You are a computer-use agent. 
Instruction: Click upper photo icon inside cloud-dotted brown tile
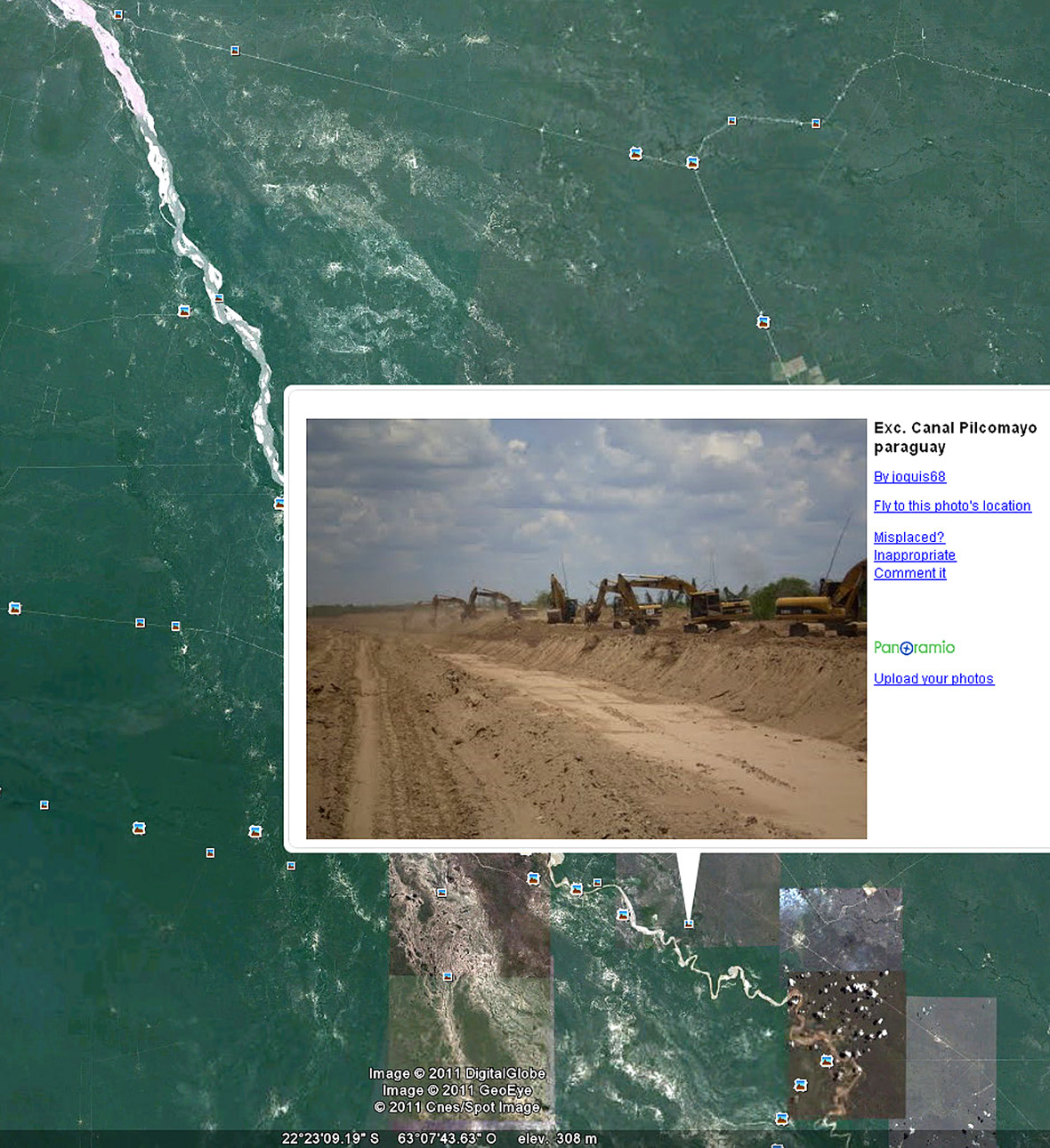(826, 1060)
